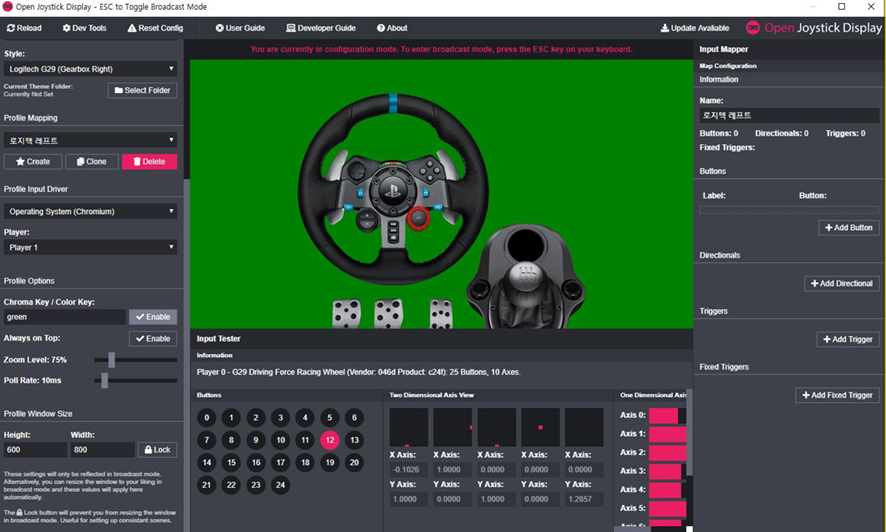This screenshot has height=532, width=886.
Task: Click button indicator 22
Action: (231, 485)
